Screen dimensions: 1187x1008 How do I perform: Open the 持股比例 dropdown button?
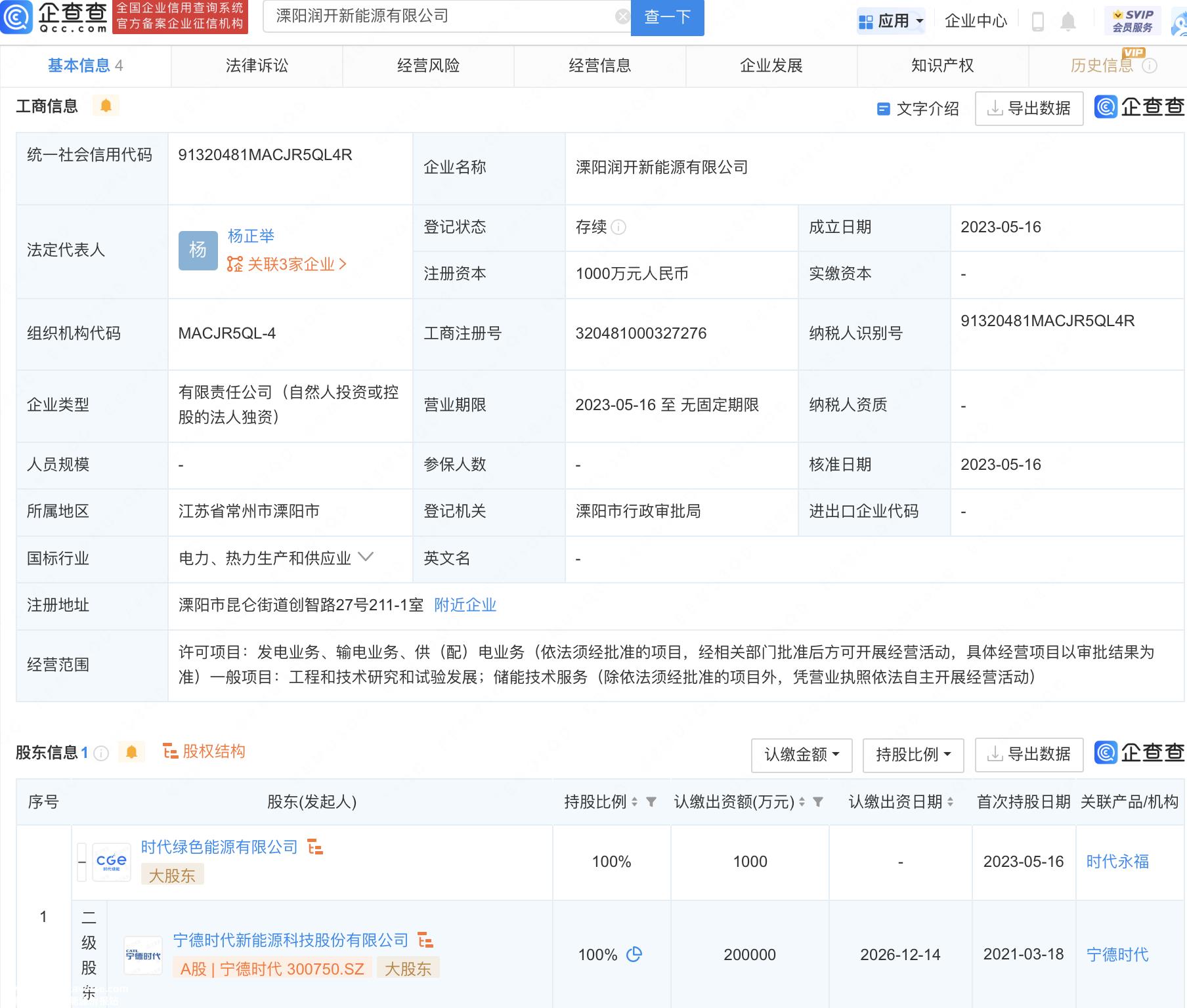pyautogui.click(x=913, y=755)
